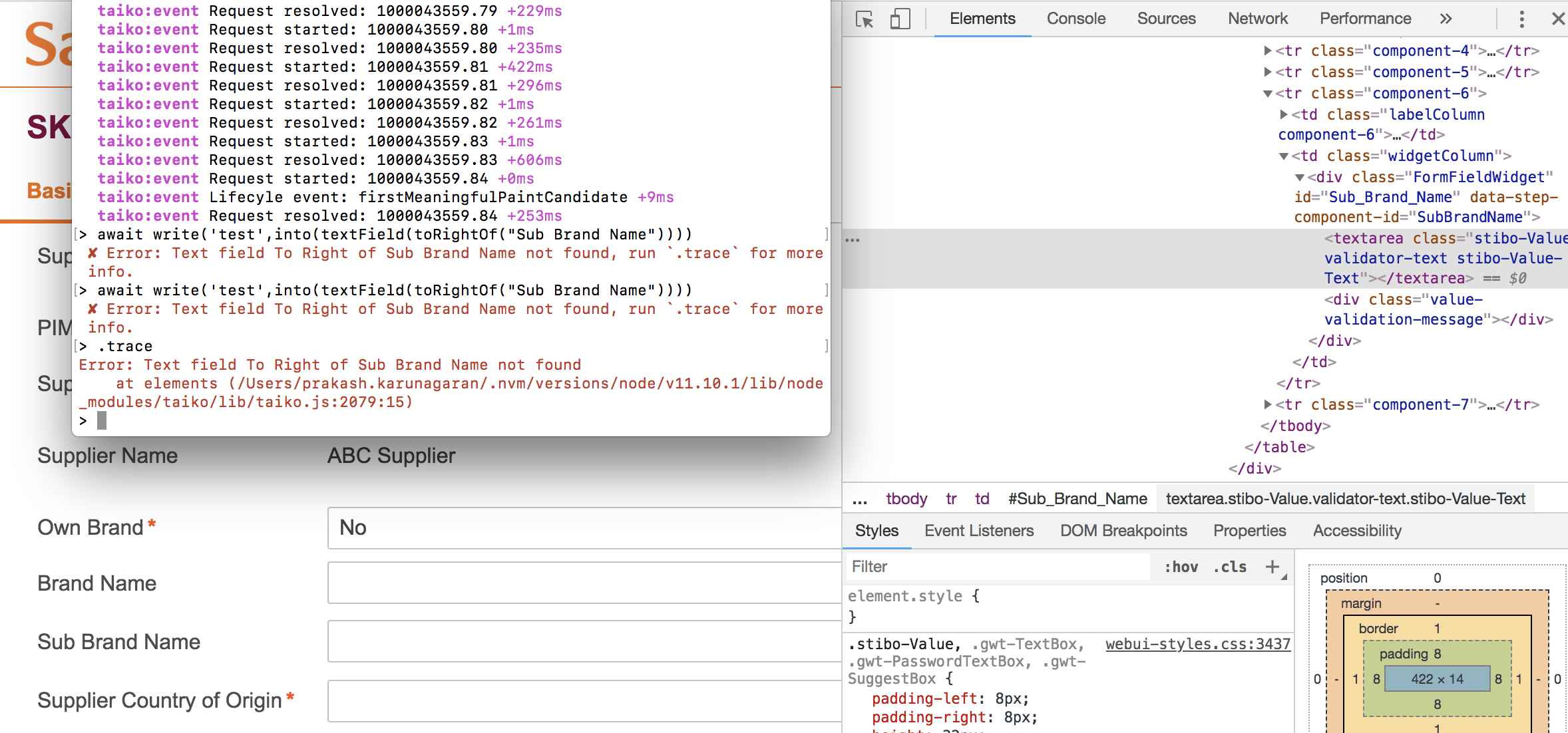Expand the tr component-7 node
1568x733 pixels.
coord(1269,404)
